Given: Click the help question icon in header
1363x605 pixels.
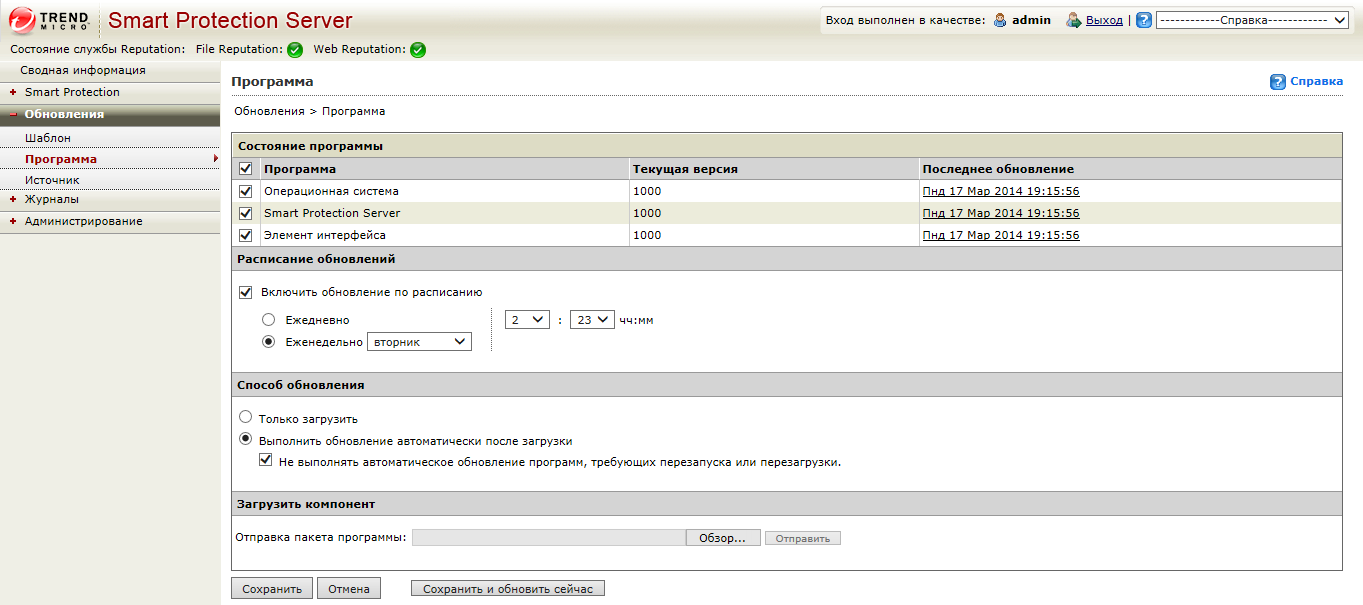Looking at the screenshot, I should [x=1144, y=20].
